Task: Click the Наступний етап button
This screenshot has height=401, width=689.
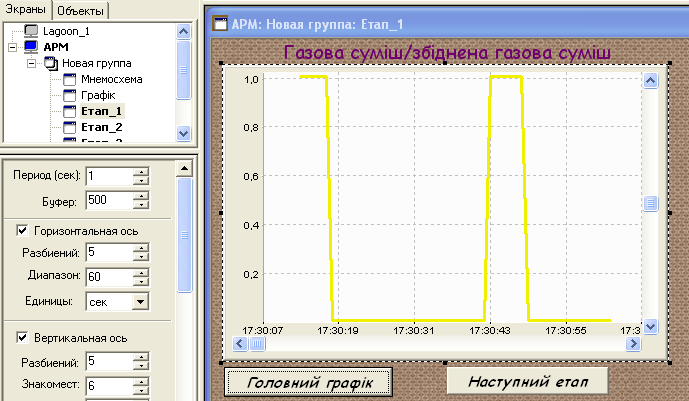Action: tap(527, 381)
